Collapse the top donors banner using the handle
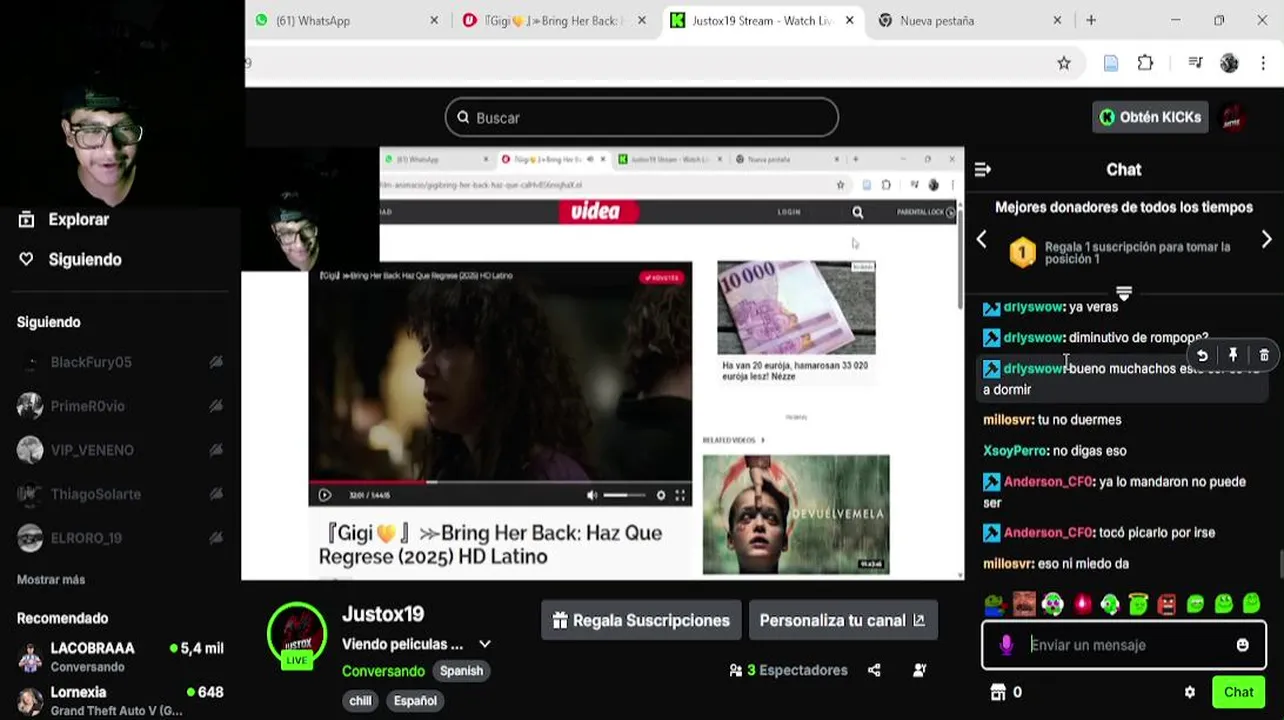Screen dimensions: 1284x720 point(1124,293)
